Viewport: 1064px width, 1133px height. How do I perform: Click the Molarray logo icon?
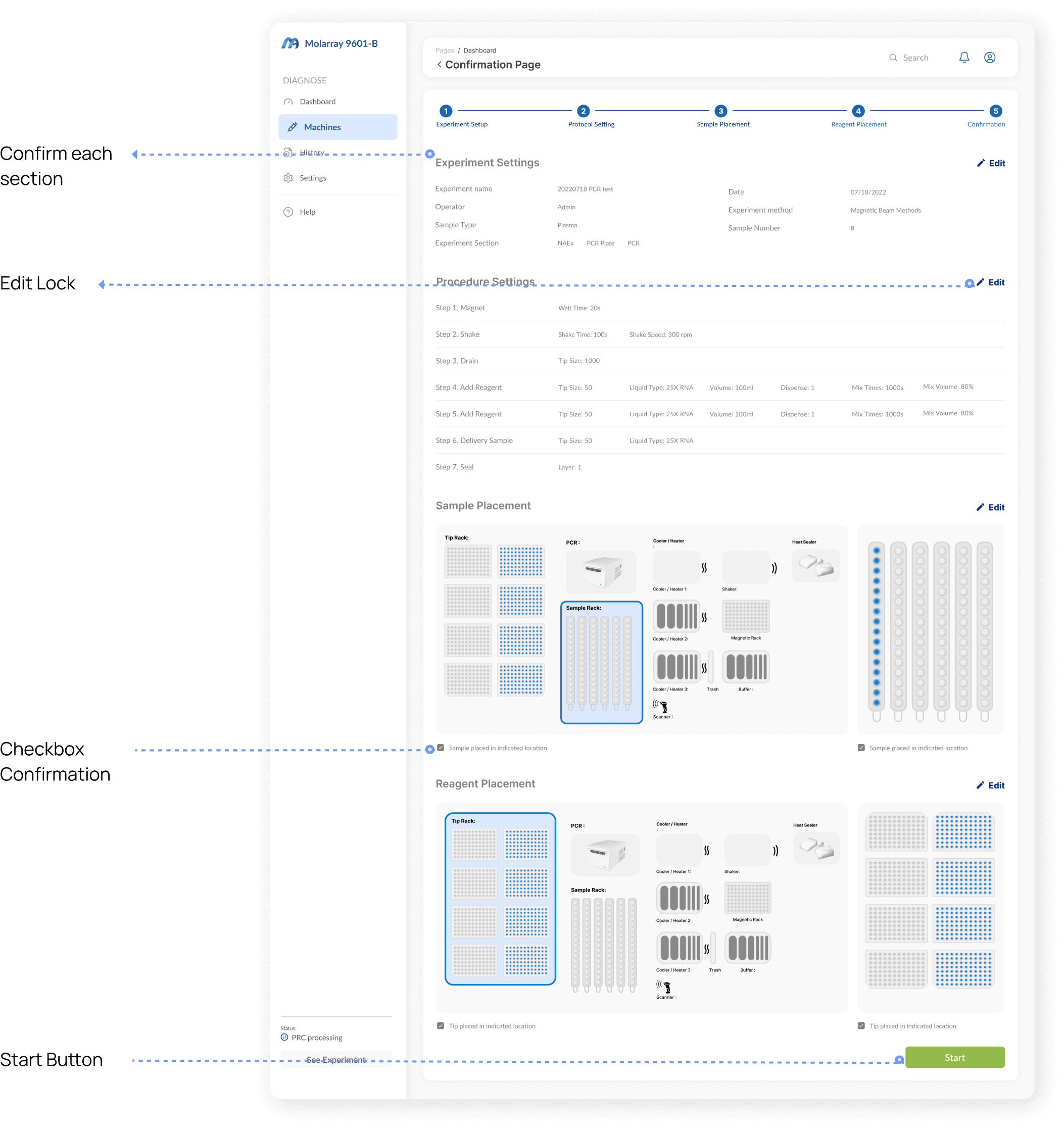click(290, 43)
